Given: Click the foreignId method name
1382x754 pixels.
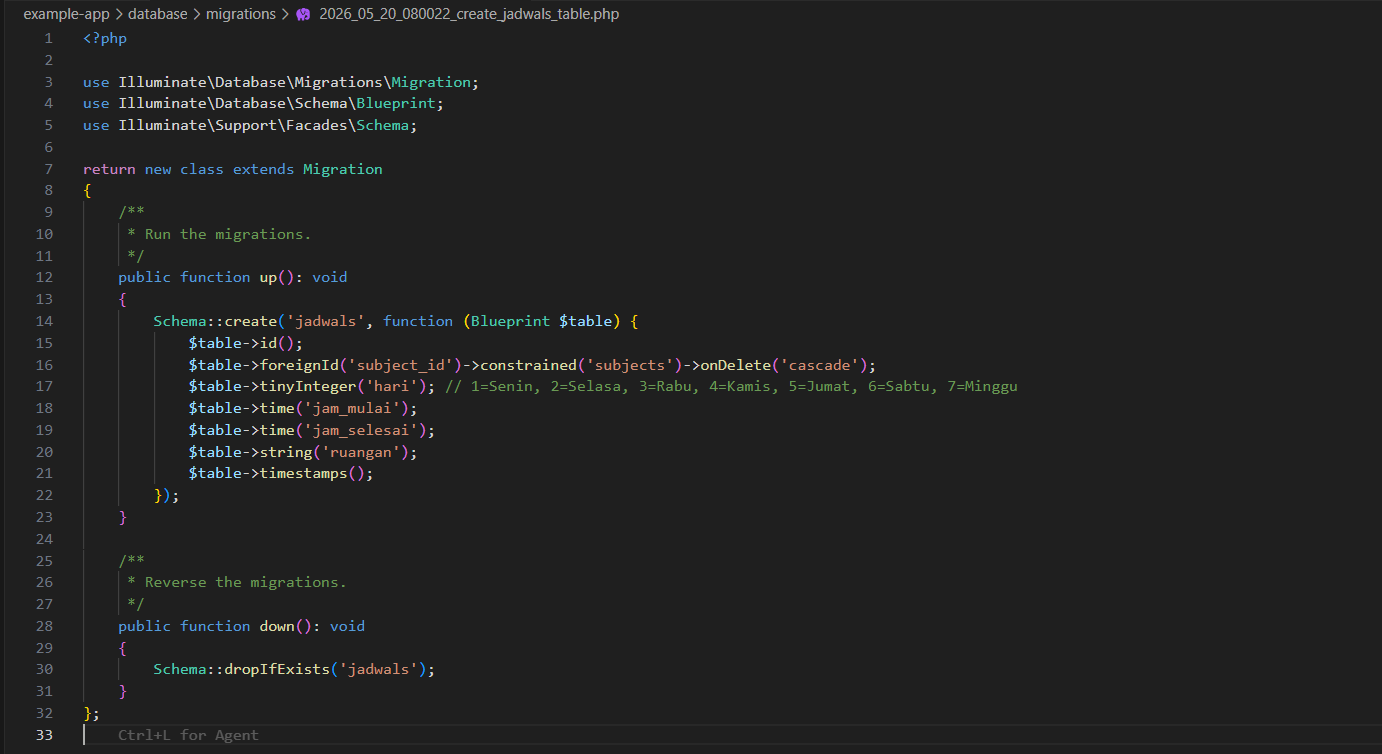Looking at the screenshot, I should pyautogui.click(x=299, y=365).
